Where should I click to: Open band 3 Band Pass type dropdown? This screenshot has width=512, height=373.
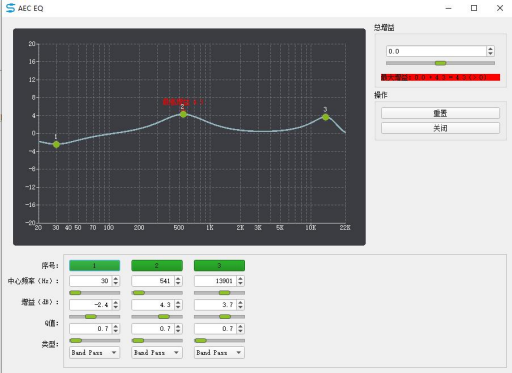pyautogui.click(x=219, y=352)
